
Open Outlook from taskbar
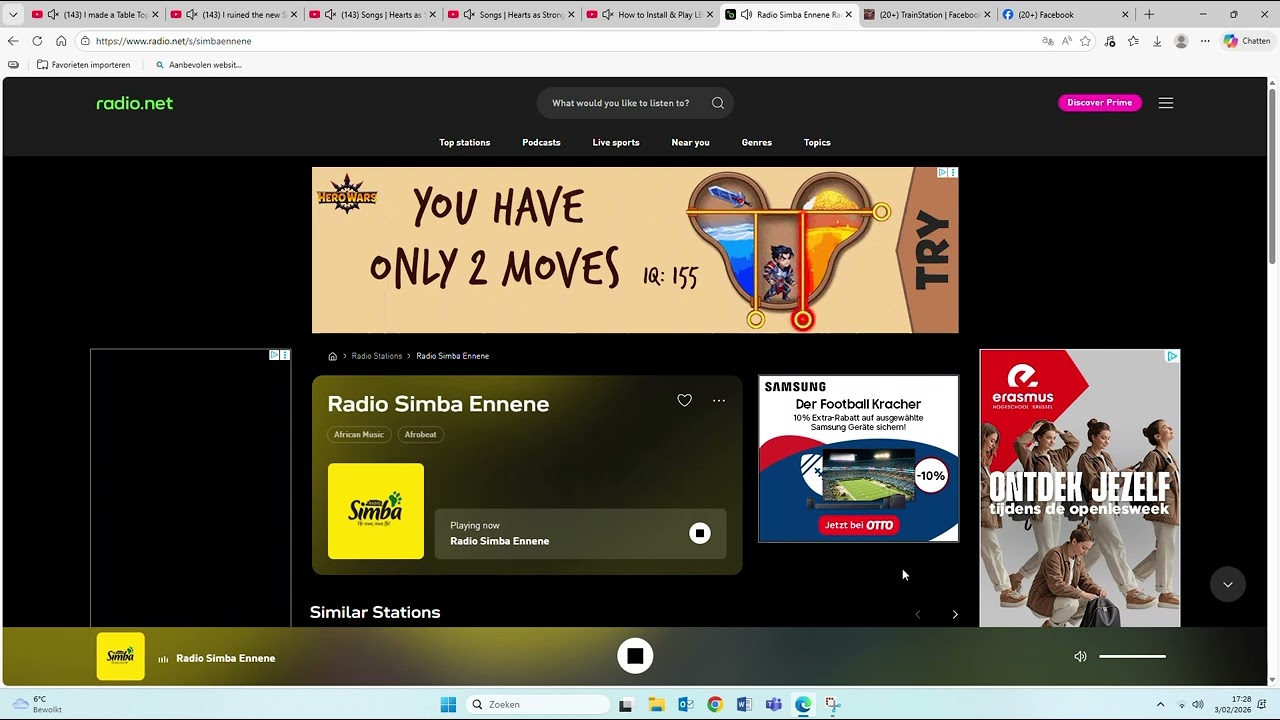pyautogui.click(x=686, y=704)
